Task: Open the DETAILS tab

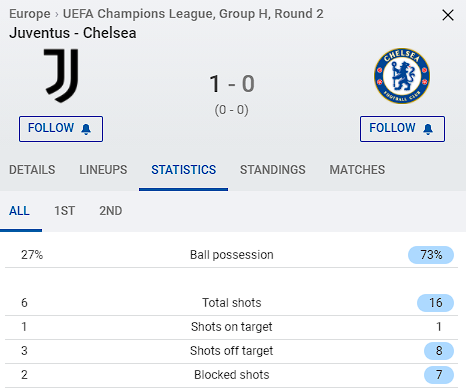Action: [x=32, y=170]
